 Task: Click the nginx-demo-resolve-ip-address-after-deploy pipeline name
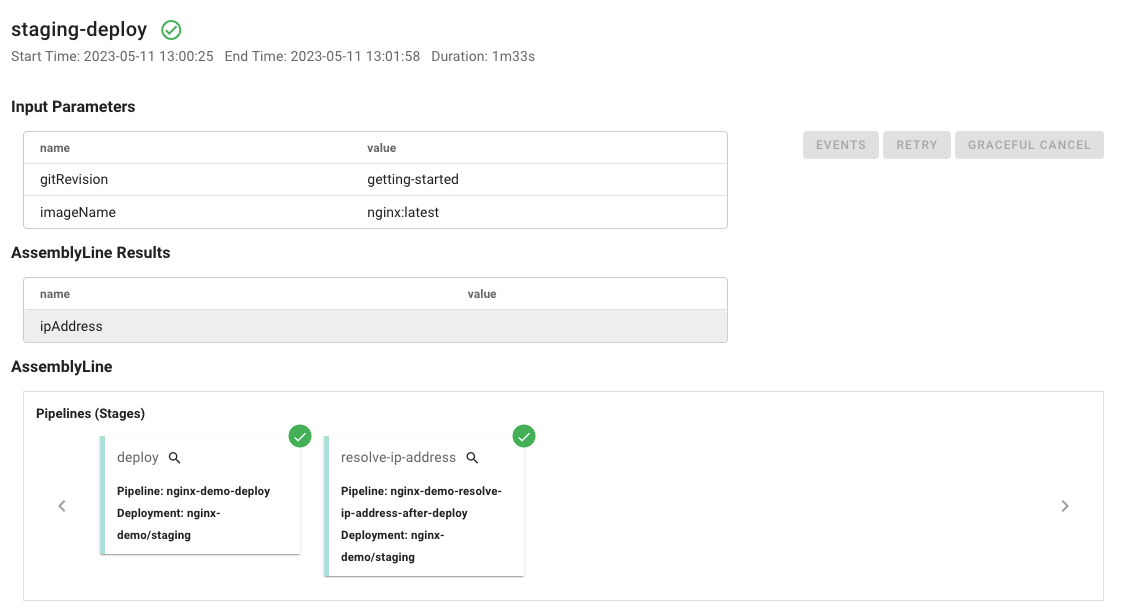tap(421, 502)
